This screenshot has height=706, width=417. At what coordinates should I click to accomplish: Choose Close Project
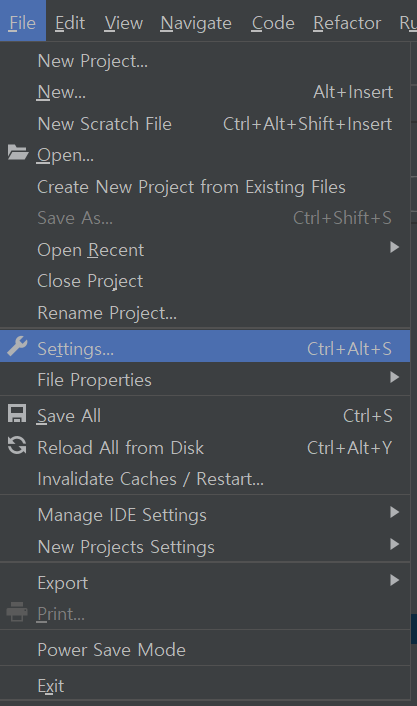tap(205, 281)
